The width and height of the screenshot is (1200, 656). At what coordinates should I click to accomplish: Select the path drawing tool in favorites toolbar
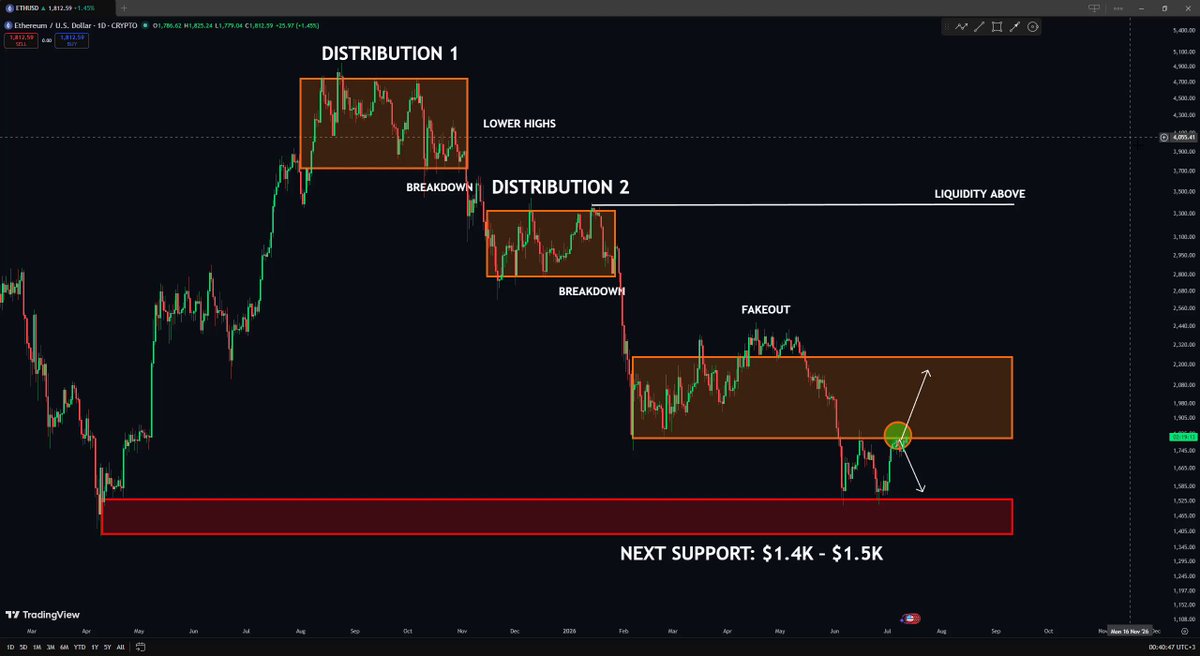[962, 27]
